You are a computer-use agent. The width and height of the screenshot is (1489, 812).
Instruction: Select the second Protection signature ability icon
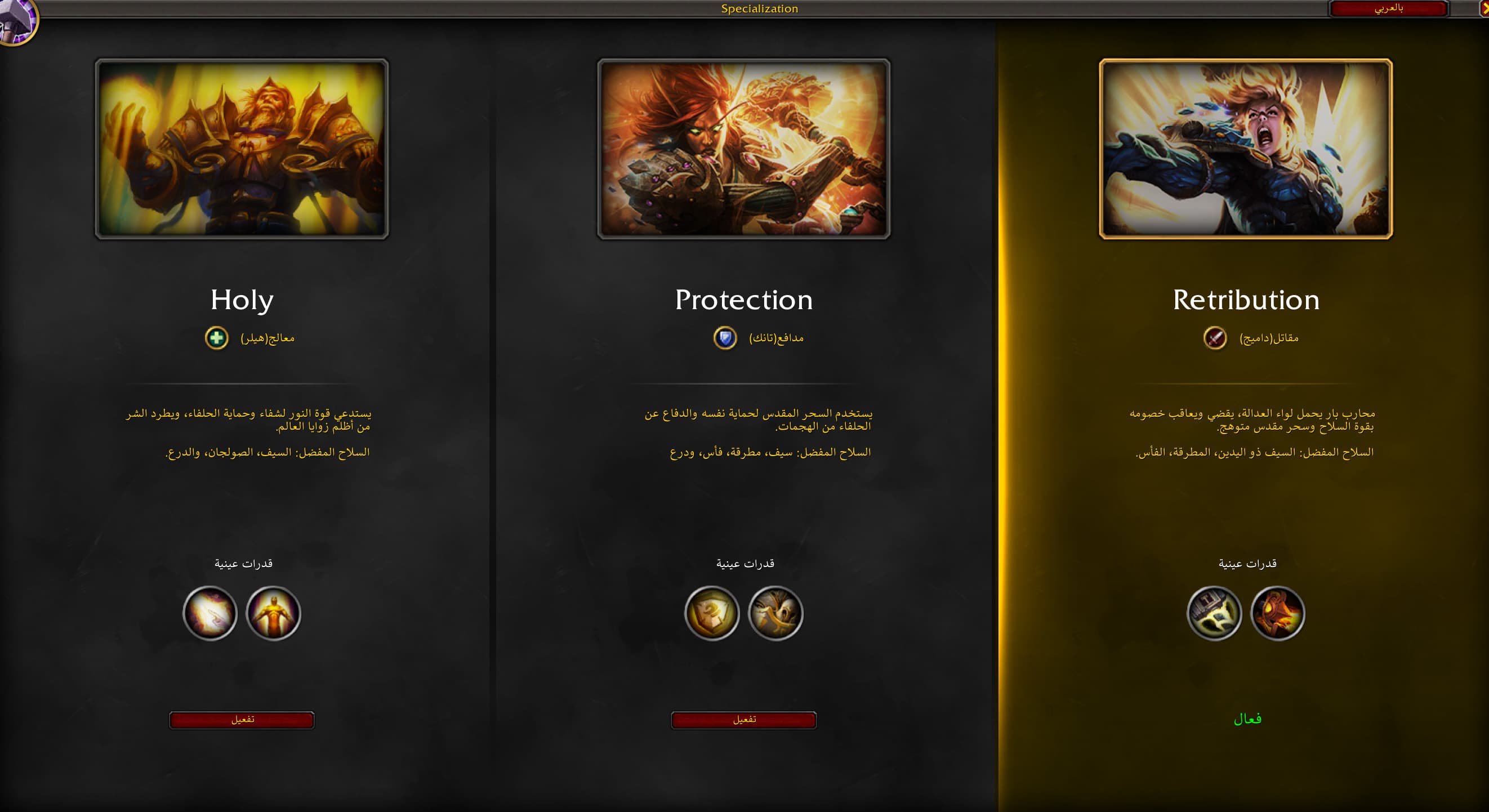coord(775,613)
